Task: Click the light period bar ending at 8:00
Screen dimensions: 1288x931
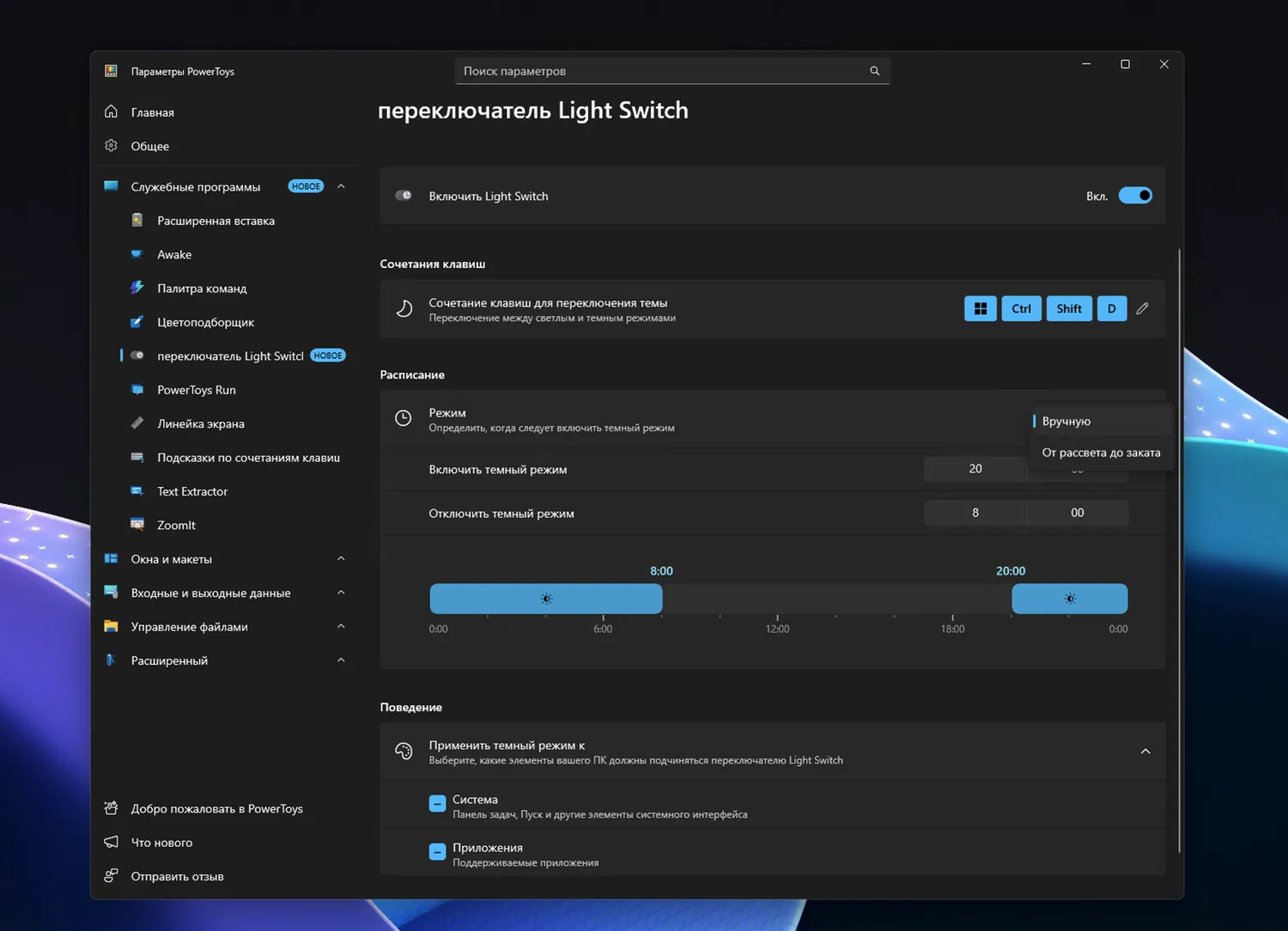Action: [x=546, y=599]
